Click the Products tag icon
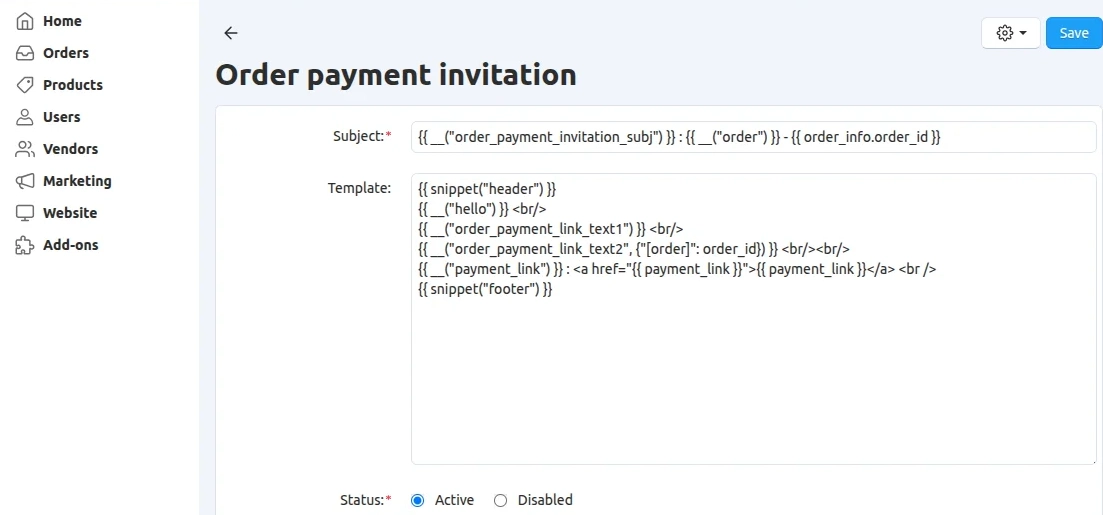This screenshot has height=515, width=1103. (x=25, y=85)
